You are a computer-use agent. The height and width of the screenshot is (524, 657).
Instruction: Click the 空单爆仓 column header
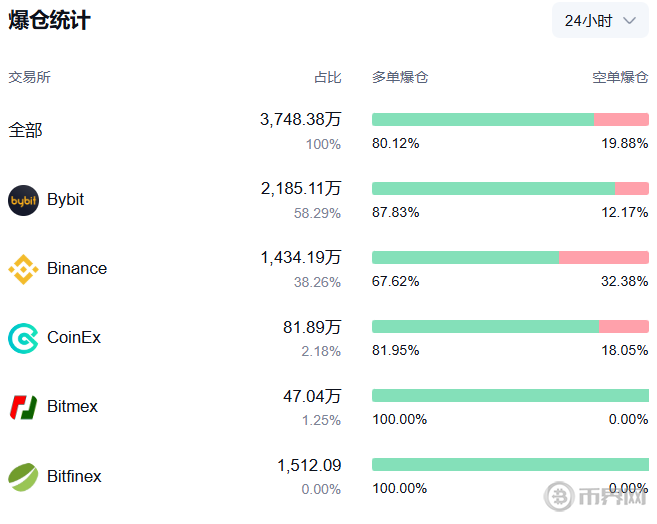[x=620, y=77]
